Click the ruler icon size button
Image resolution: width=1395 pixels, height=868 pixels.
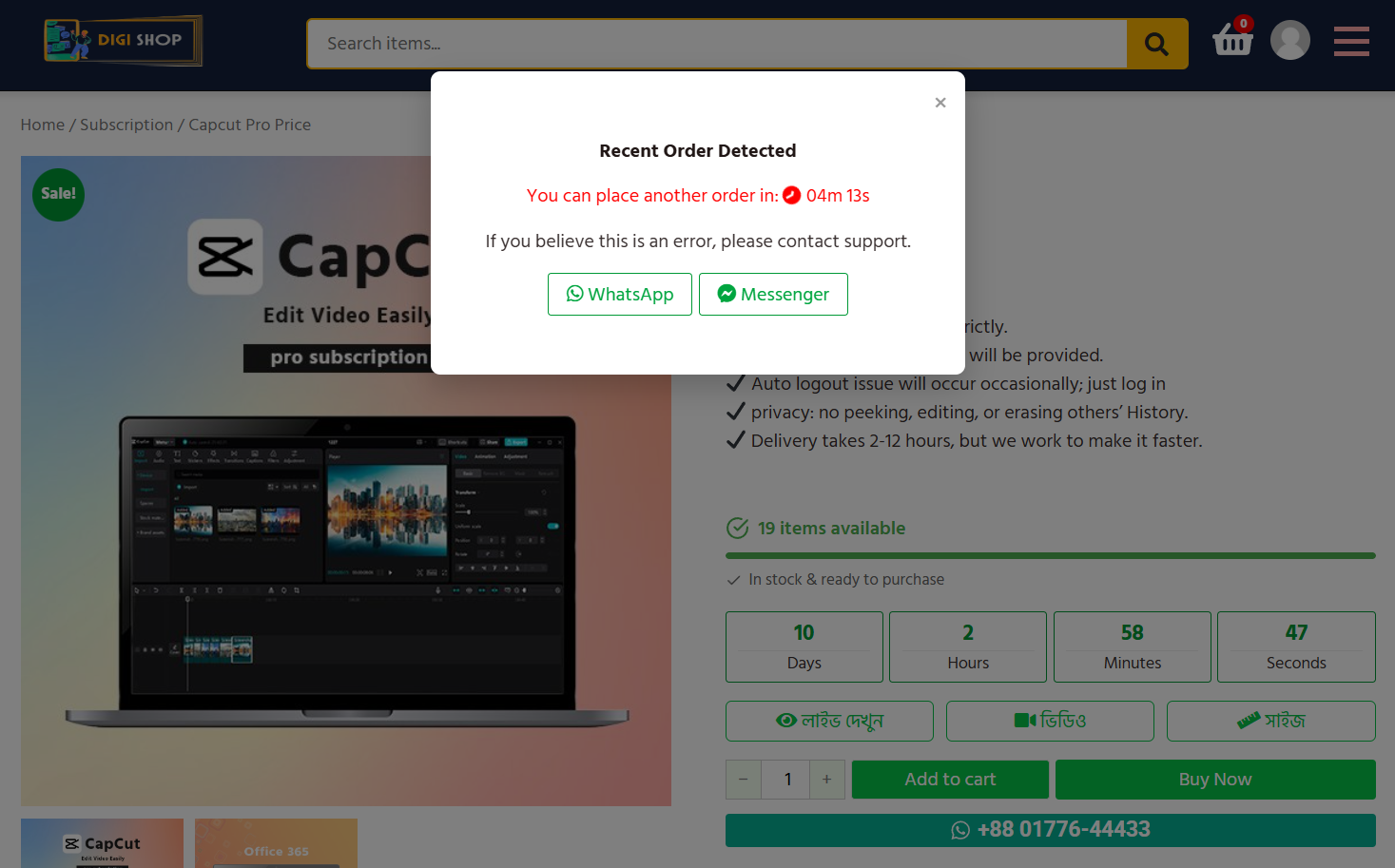click(x=1270, y=721)
